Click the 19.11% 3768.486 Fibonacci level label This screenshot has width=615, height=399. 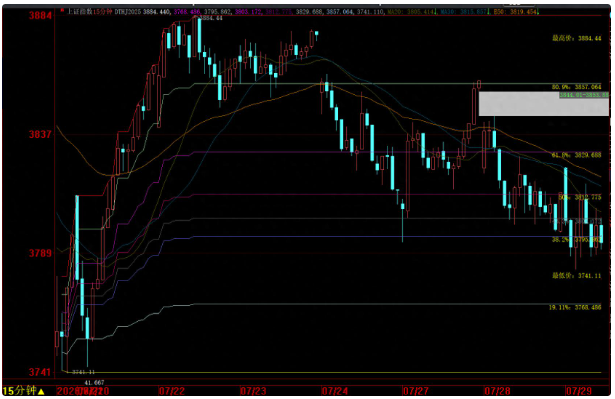(575, 308)
